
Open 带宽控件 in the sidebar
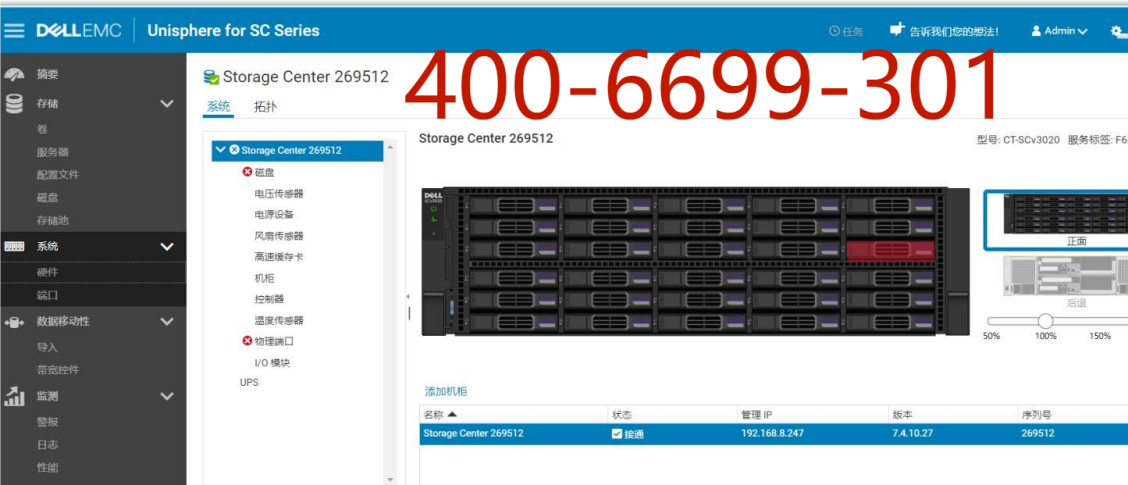click(x=58, y=370)
